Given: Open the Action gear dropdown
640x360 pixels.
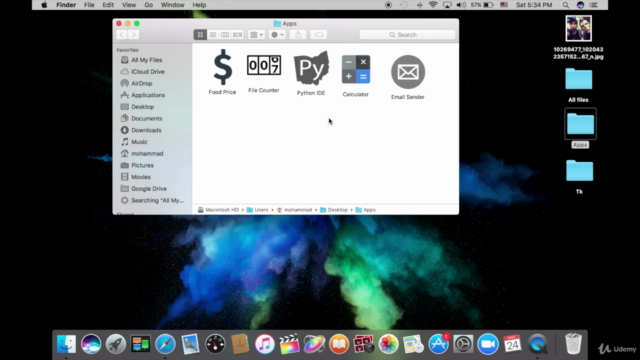Looking at the screenshot, I should (x=277, y=35).
